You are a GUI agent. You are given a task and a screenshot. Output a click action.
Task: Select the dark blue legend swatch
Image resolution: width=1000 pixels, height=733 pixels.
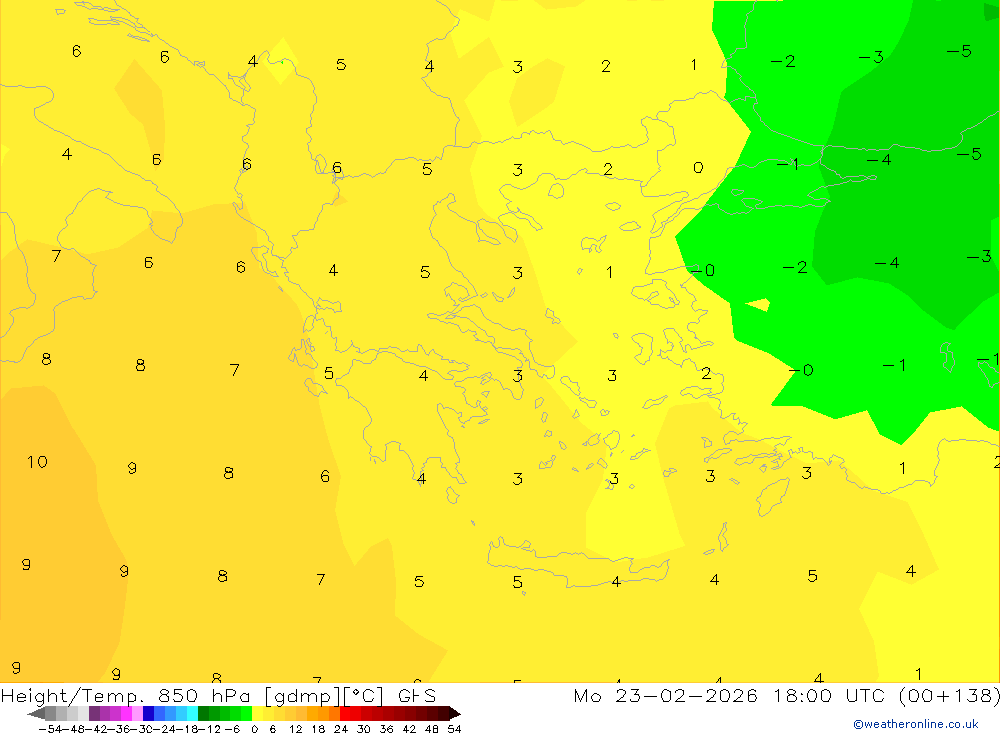click(148, 713)
